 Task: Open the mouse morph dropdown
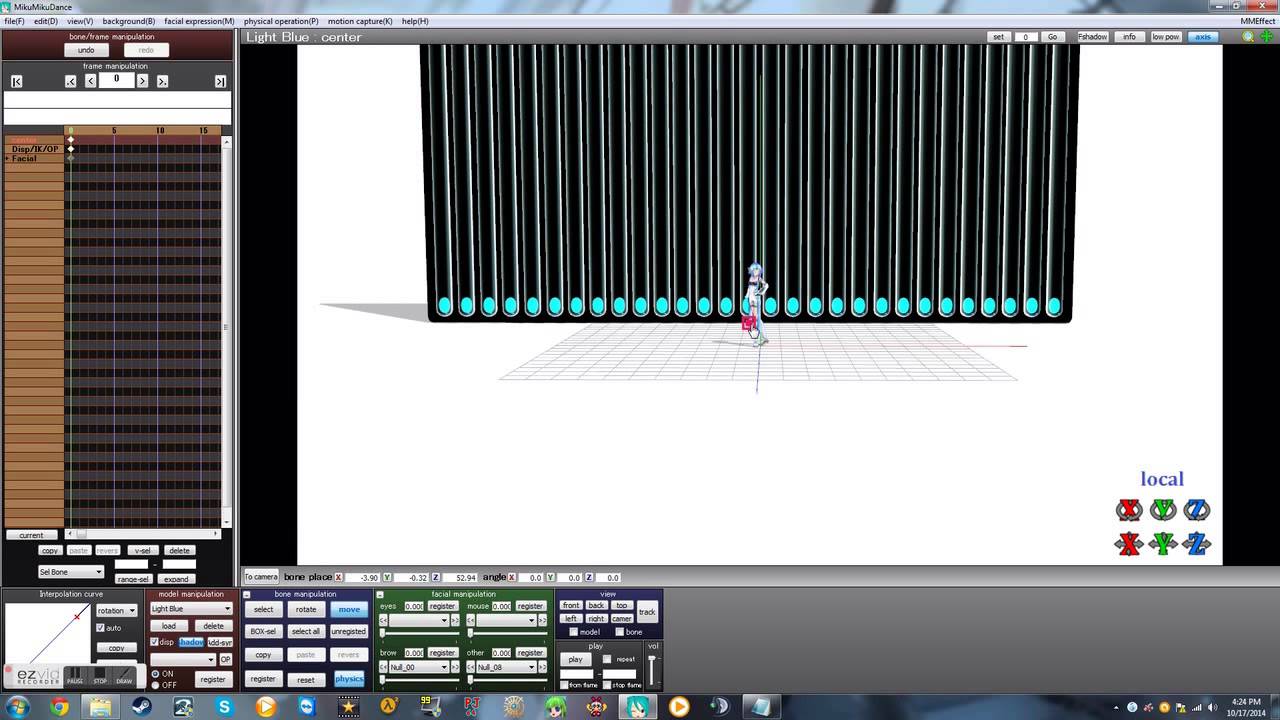click(506, 620)
